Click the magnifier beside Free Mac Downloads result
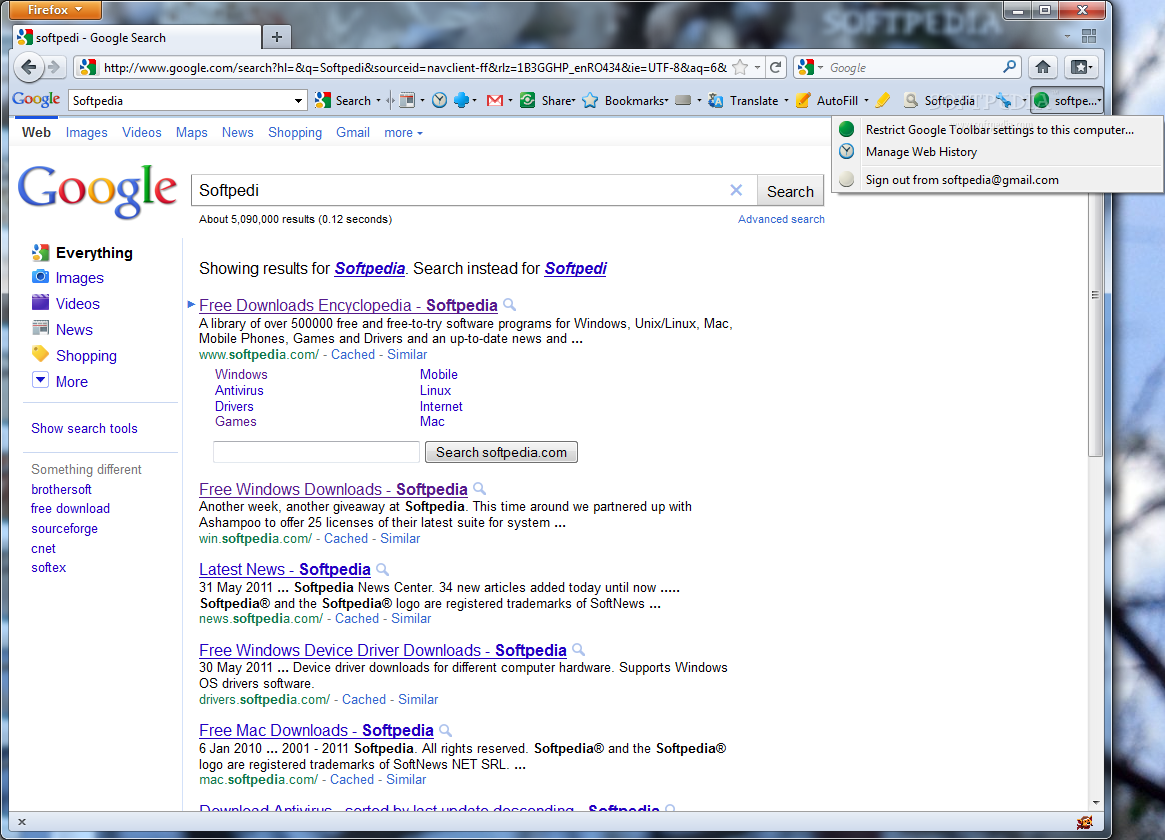This screenshot has width=1165, height=840. [446, 731]
